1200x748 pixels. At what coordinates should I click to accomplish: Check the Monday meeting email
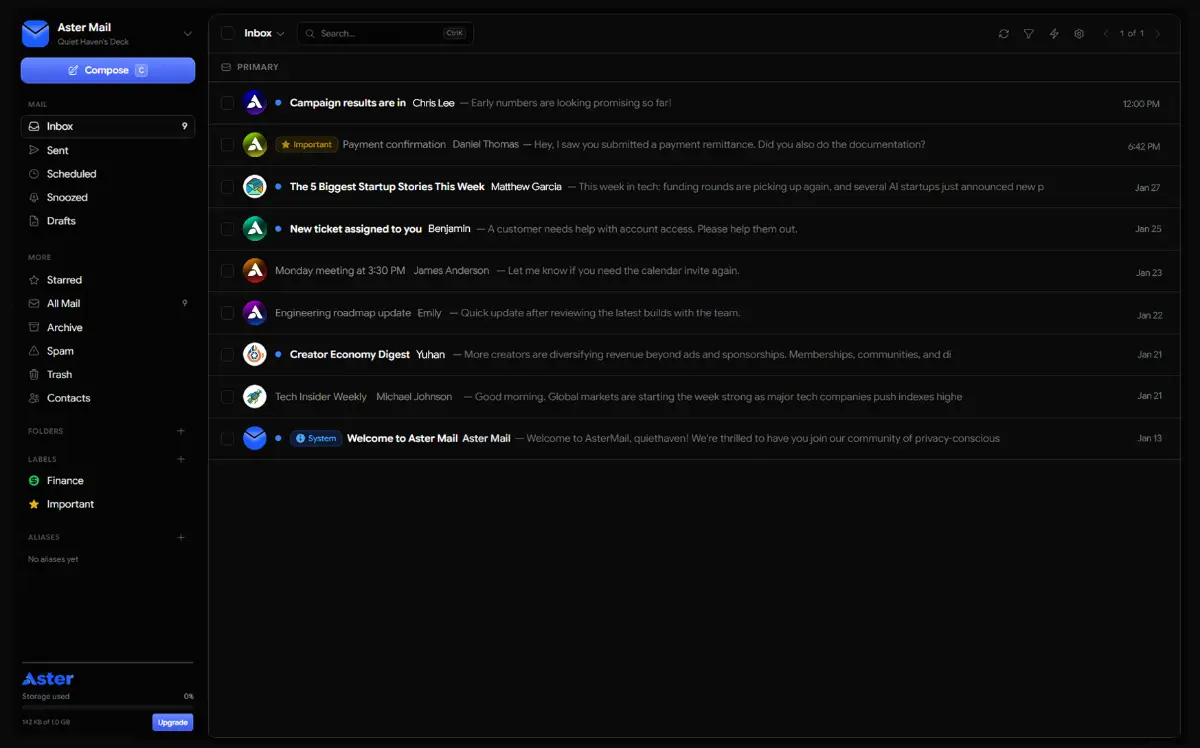[x=228, y=271]
